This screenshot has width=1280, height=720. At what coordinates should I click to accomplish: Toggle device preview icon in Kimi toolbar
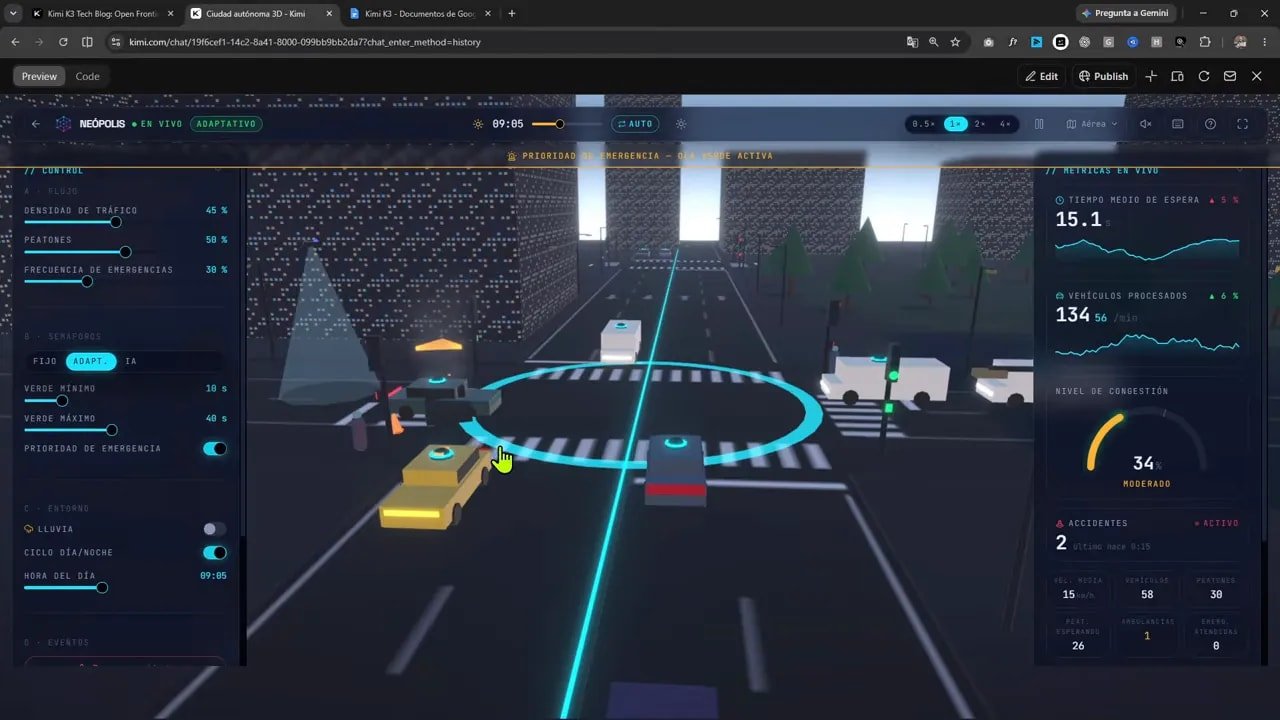(1177, 76)
